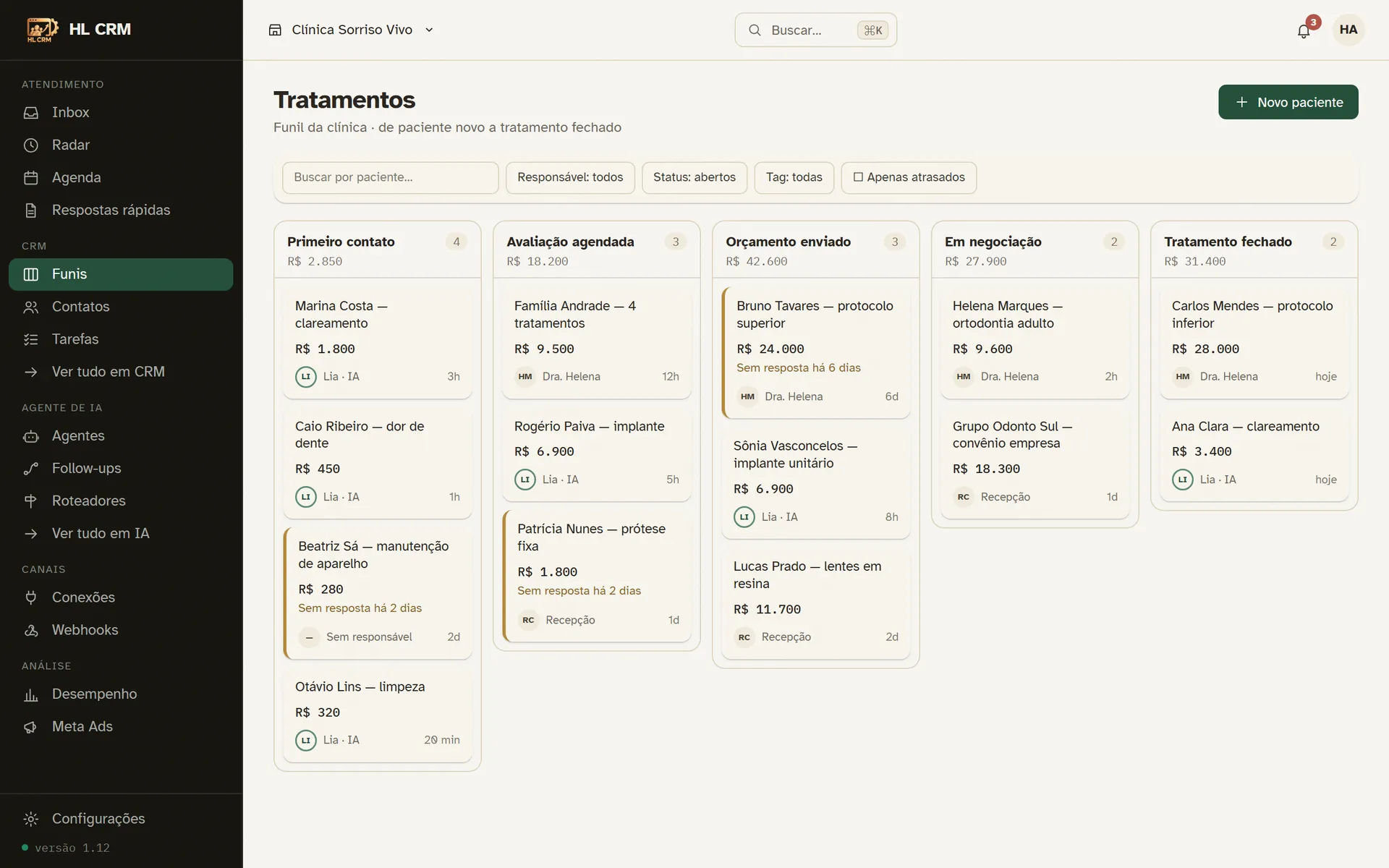Screen dimensions: 1389x868
Task: Click the Meta Ads megaphone icon
Action: pos(30,727)
